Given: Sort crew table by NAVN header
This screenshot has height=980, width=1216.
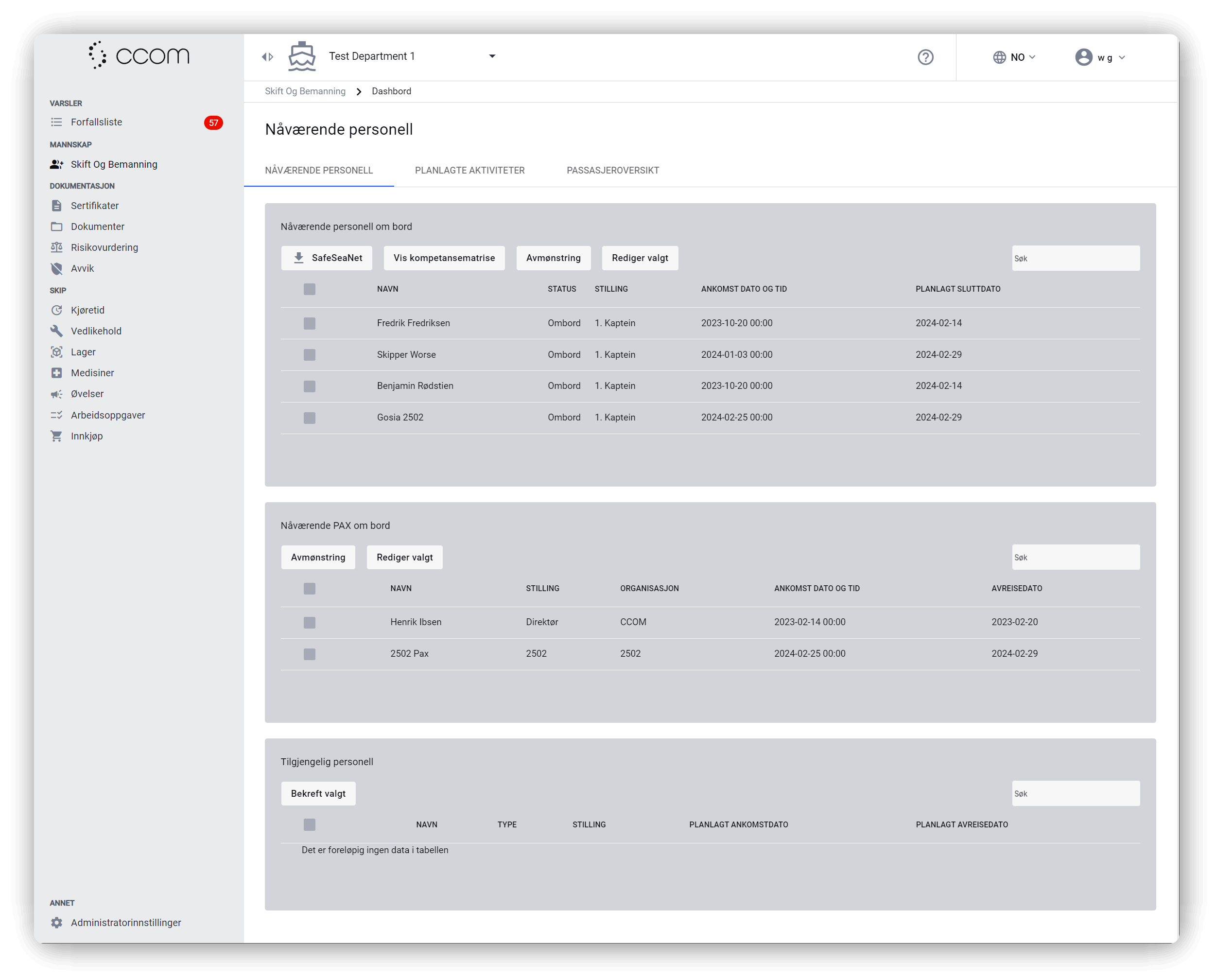Looking at the screenshot, I should (x=388, y=289).
